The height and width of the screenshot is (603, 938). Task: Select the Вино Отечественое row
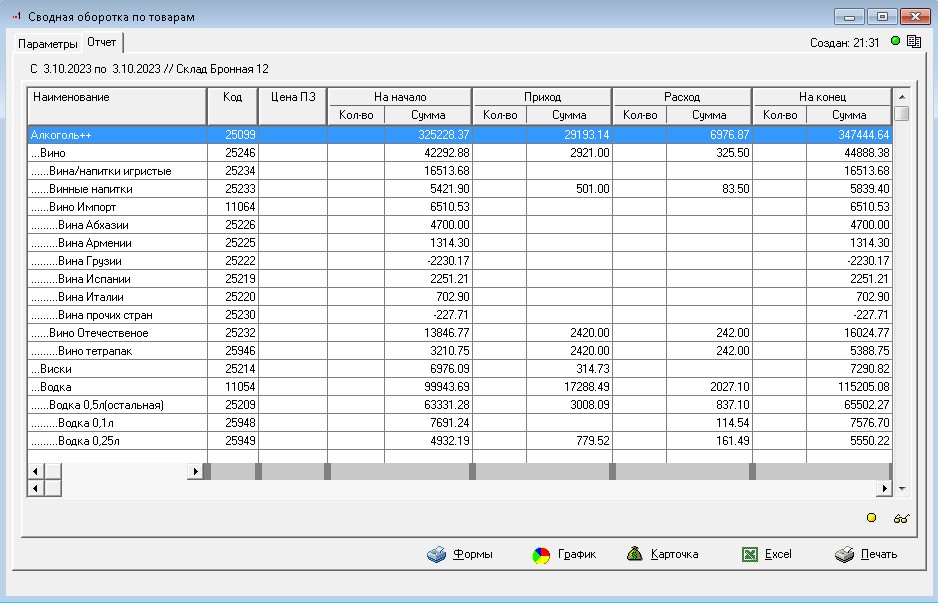click(116, 333)
